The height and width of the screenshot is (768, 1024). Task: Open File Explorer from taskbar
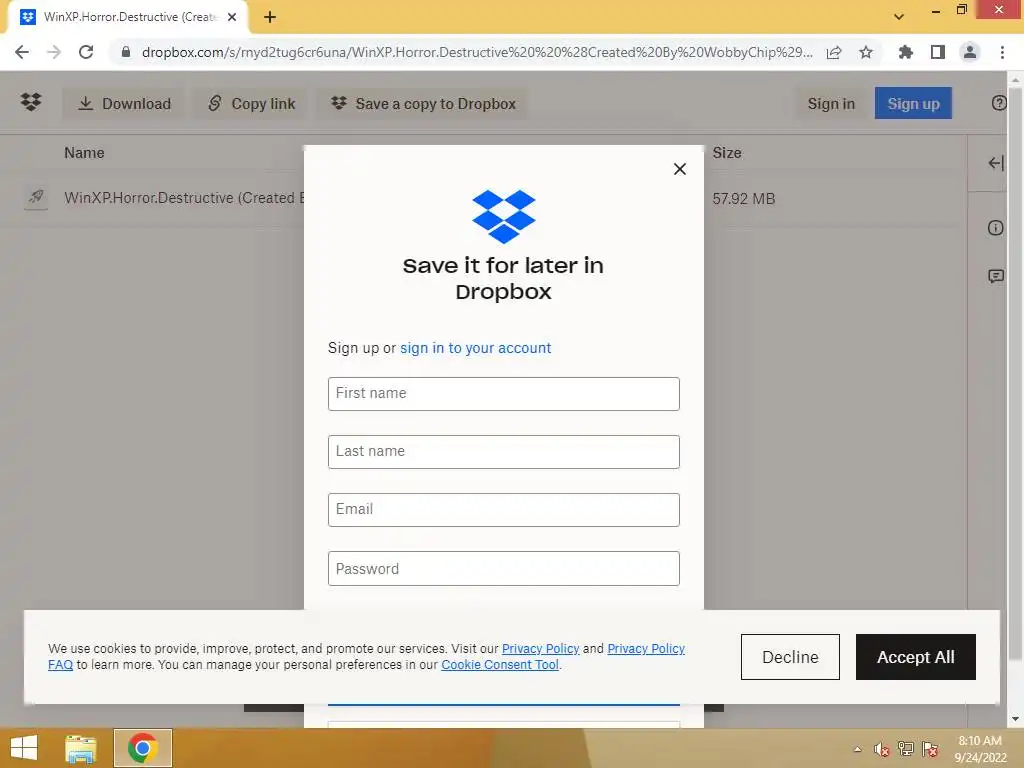81,748
